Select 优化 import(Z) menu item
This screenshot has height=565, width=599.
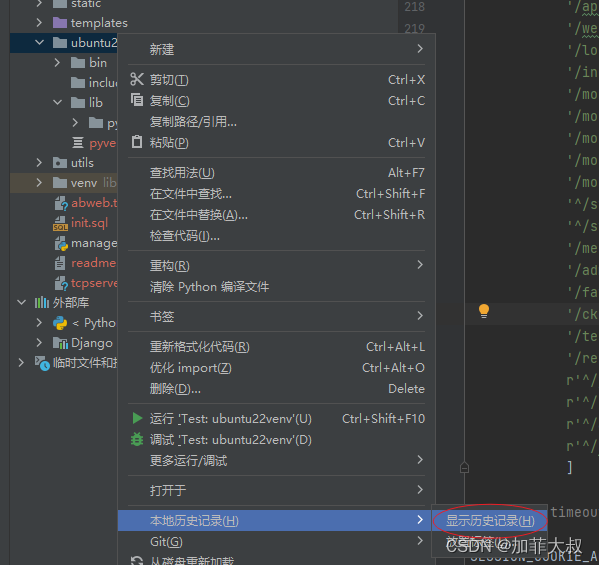277,368
